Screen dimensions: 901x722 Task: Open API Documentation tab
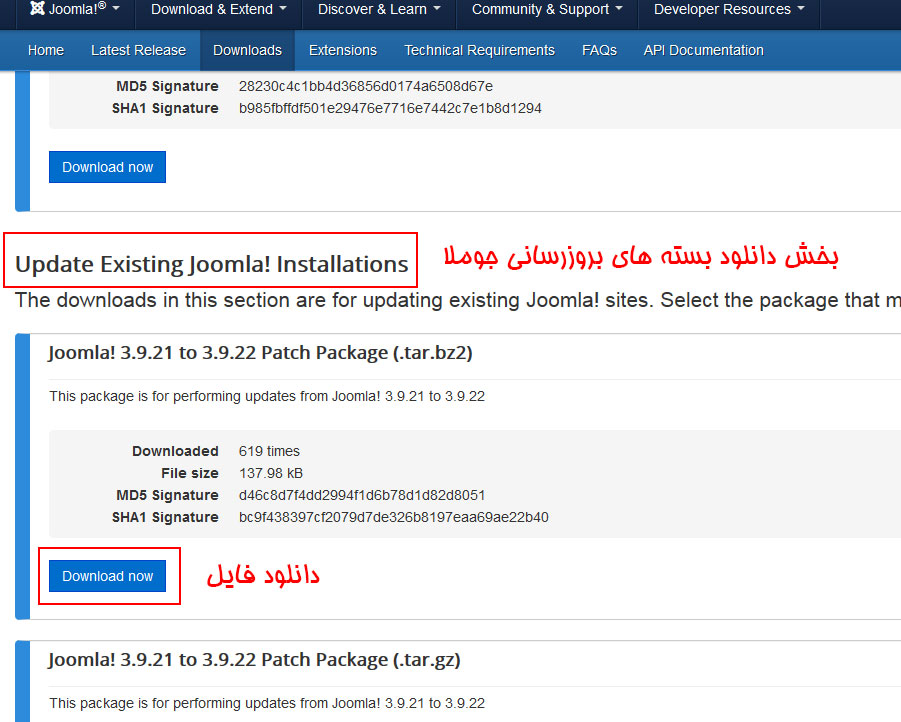pyautogui.click(x=704, y=51)
